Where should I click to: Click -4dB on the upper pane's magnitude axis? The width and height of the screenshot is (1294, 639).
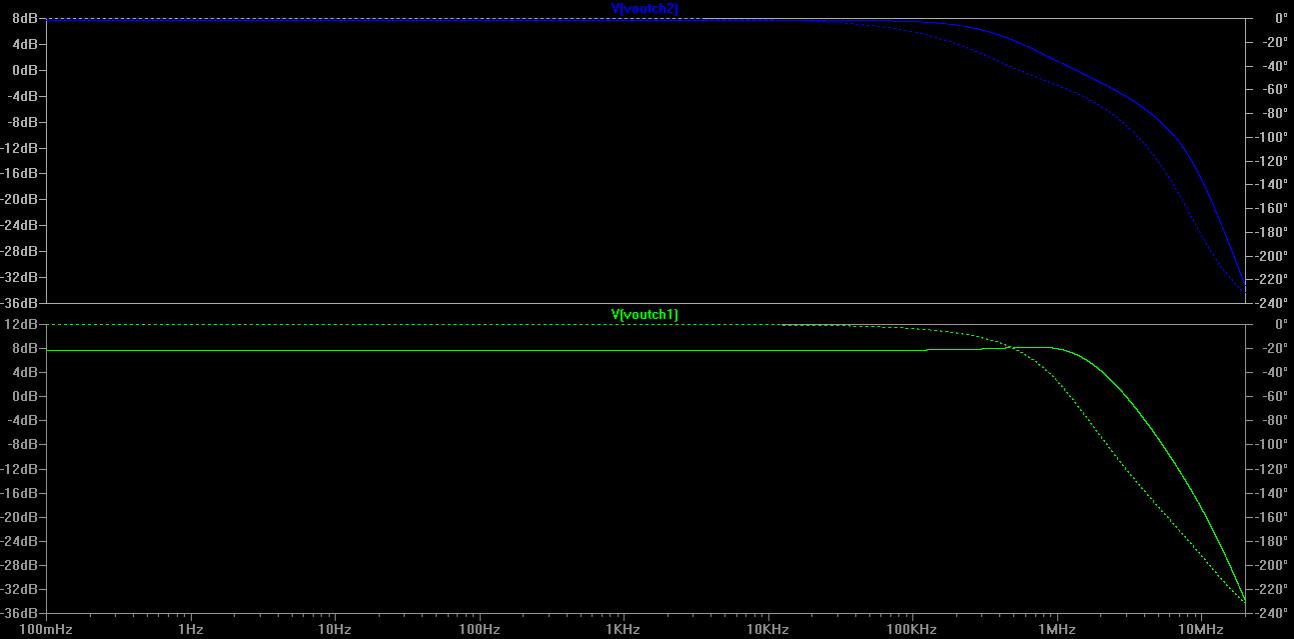point(24,96)
